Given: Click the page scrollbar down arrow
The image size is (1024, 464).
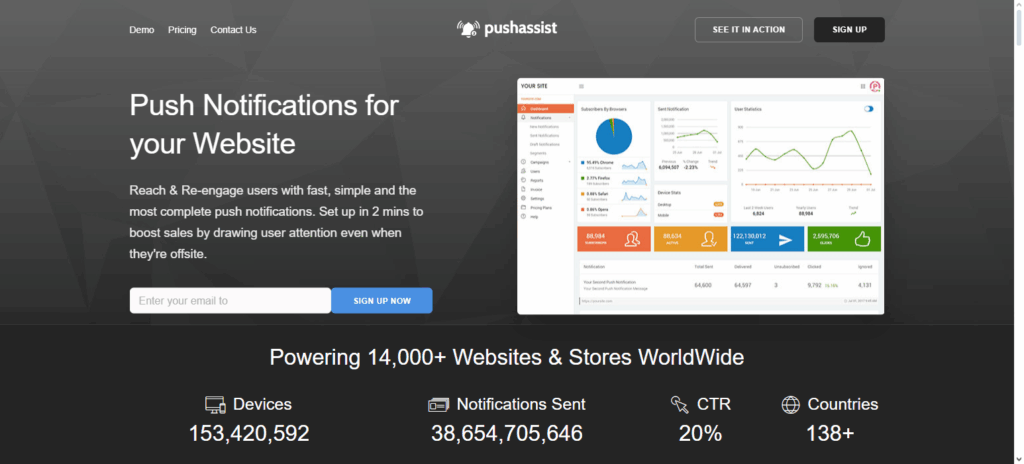Looking at the screenshot, I should (x=1018, y=458).
